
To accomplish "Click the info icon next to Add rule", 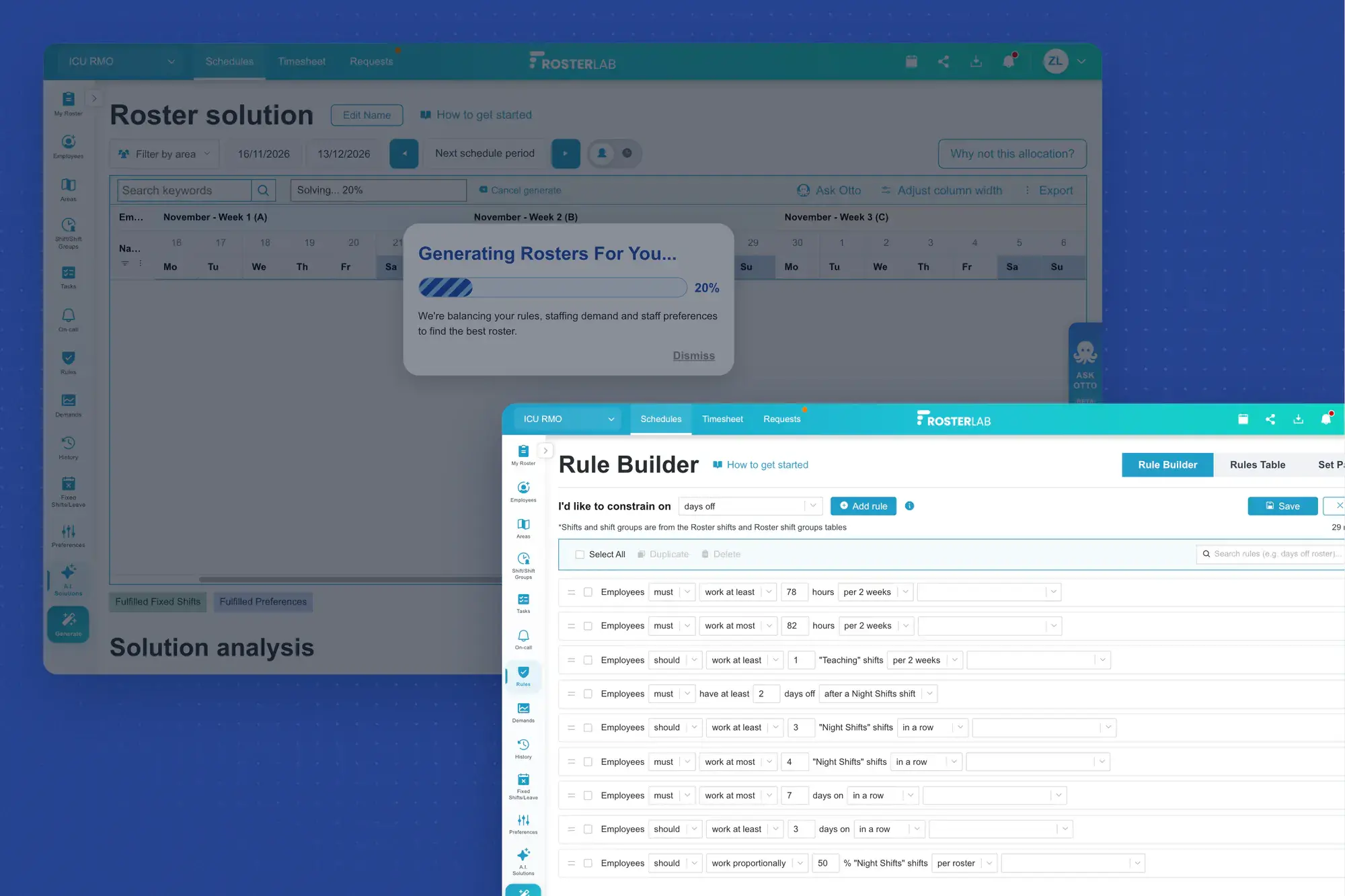I will coord(909,505).
